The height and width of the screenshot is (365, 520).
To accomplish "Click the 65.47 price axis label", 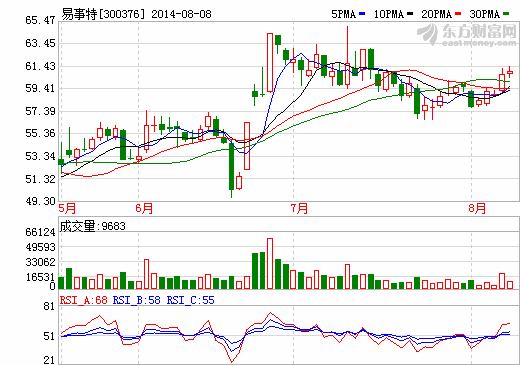I will (40, 20).
